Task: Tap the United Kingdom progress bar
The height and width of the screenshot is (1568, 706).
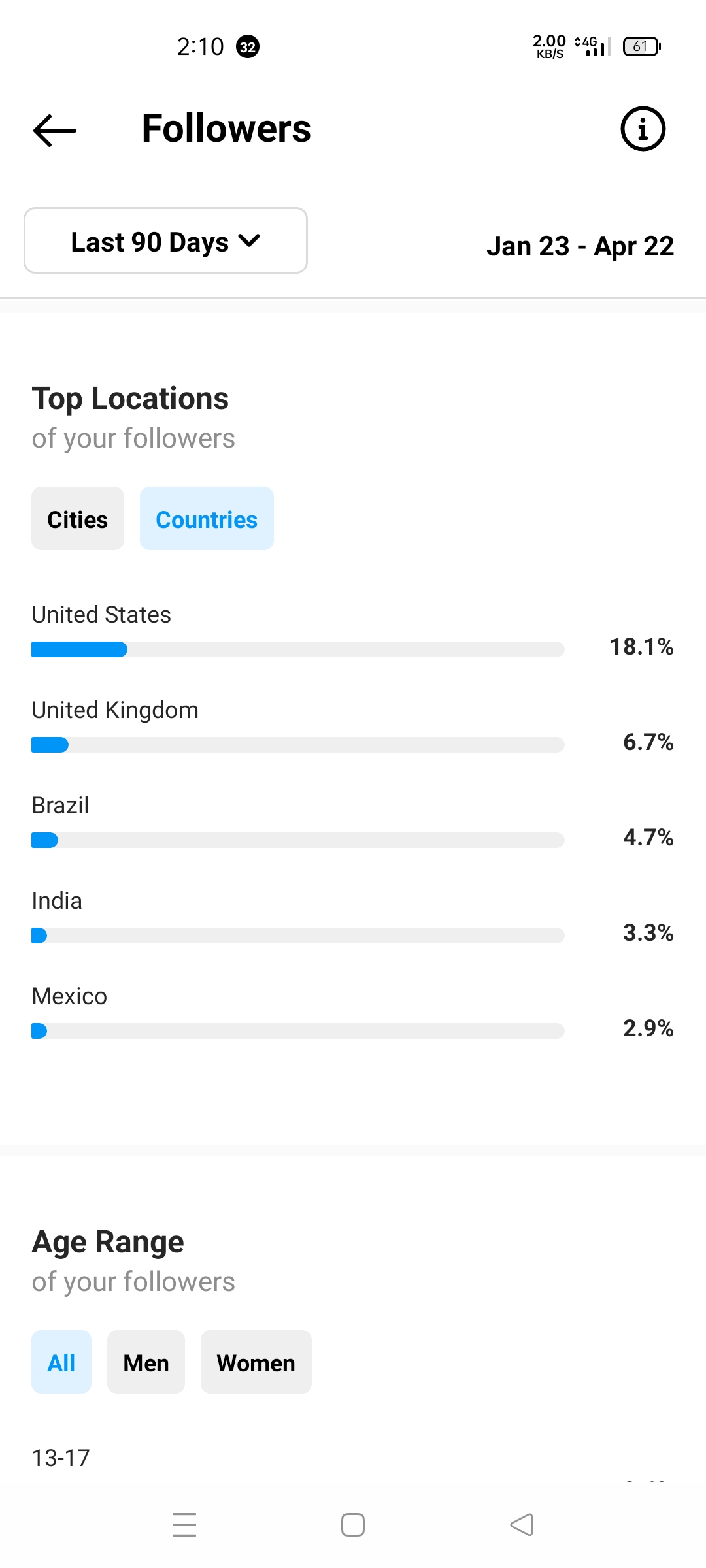Action: click(x=298, y=745)
